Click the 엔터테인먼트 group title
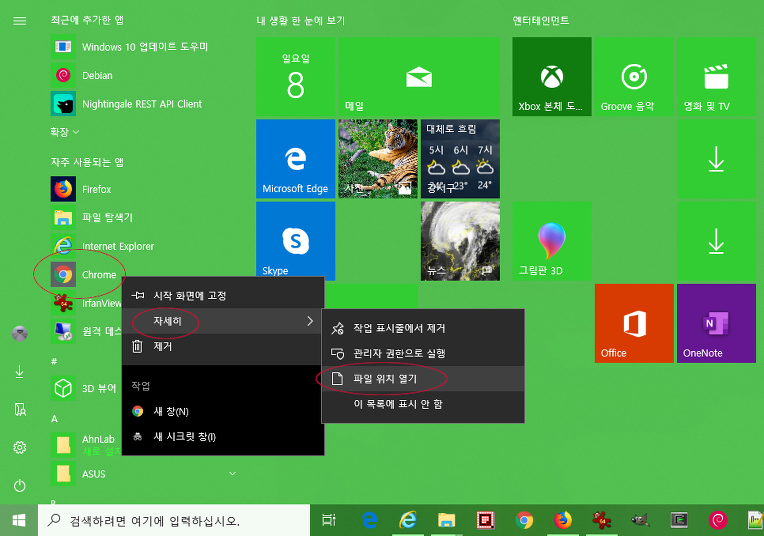The height and width of the screenshot is (536, 764). point(540,20)
